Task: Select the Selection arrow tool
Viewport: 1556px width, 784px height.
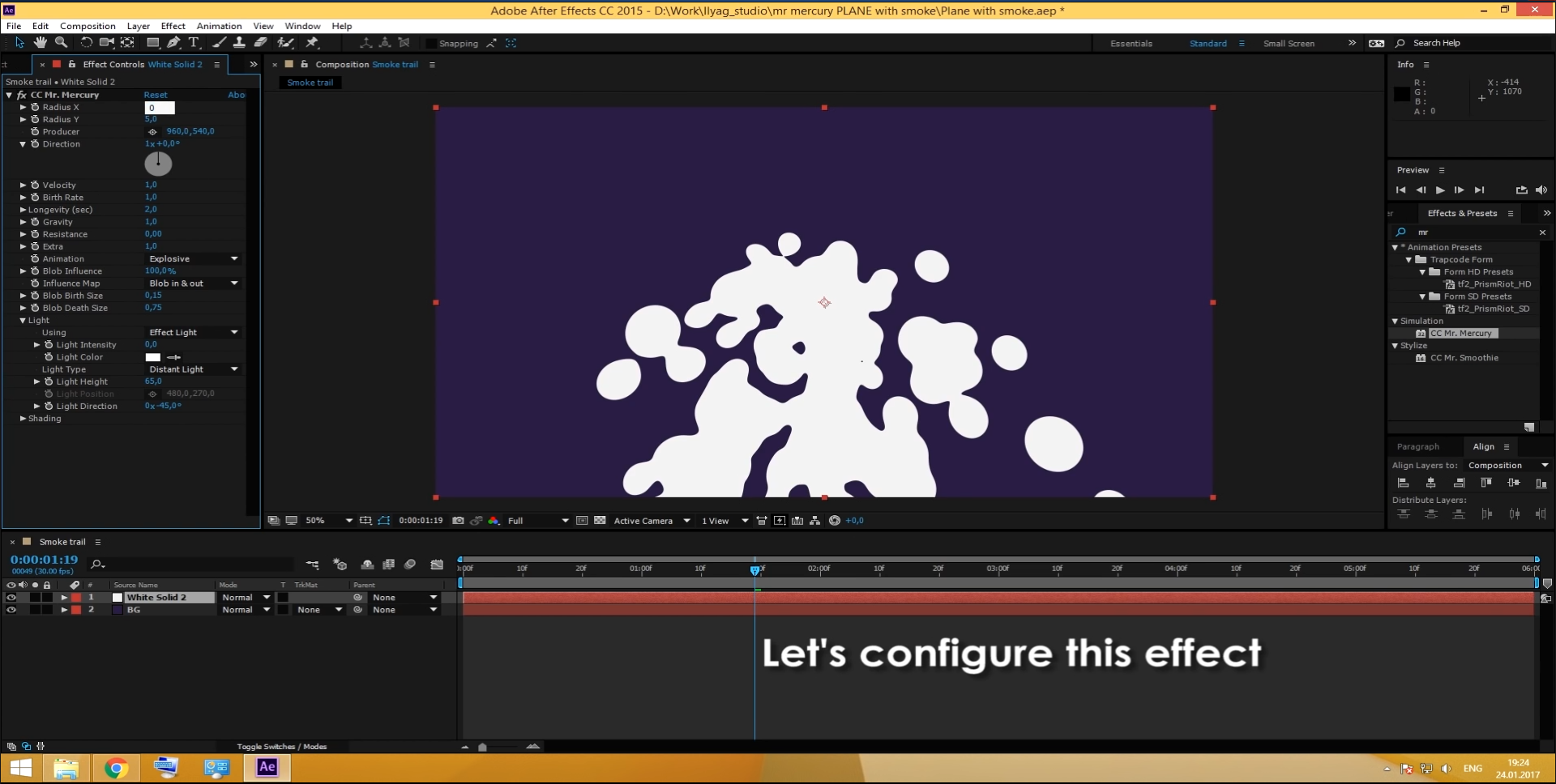Action: click(x=19, y=43)
